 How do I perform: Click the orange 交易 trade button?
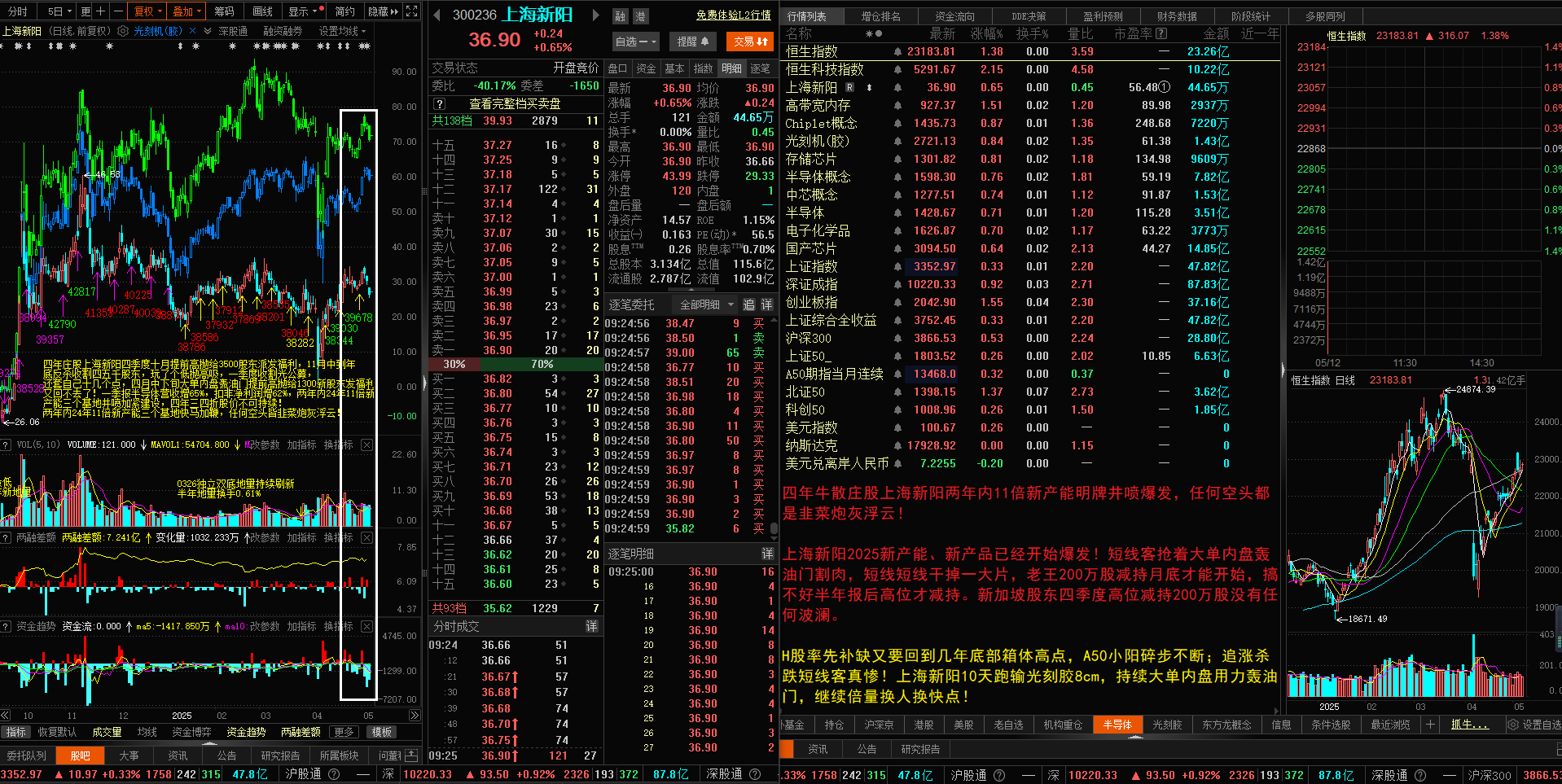[x=749, y=42]
